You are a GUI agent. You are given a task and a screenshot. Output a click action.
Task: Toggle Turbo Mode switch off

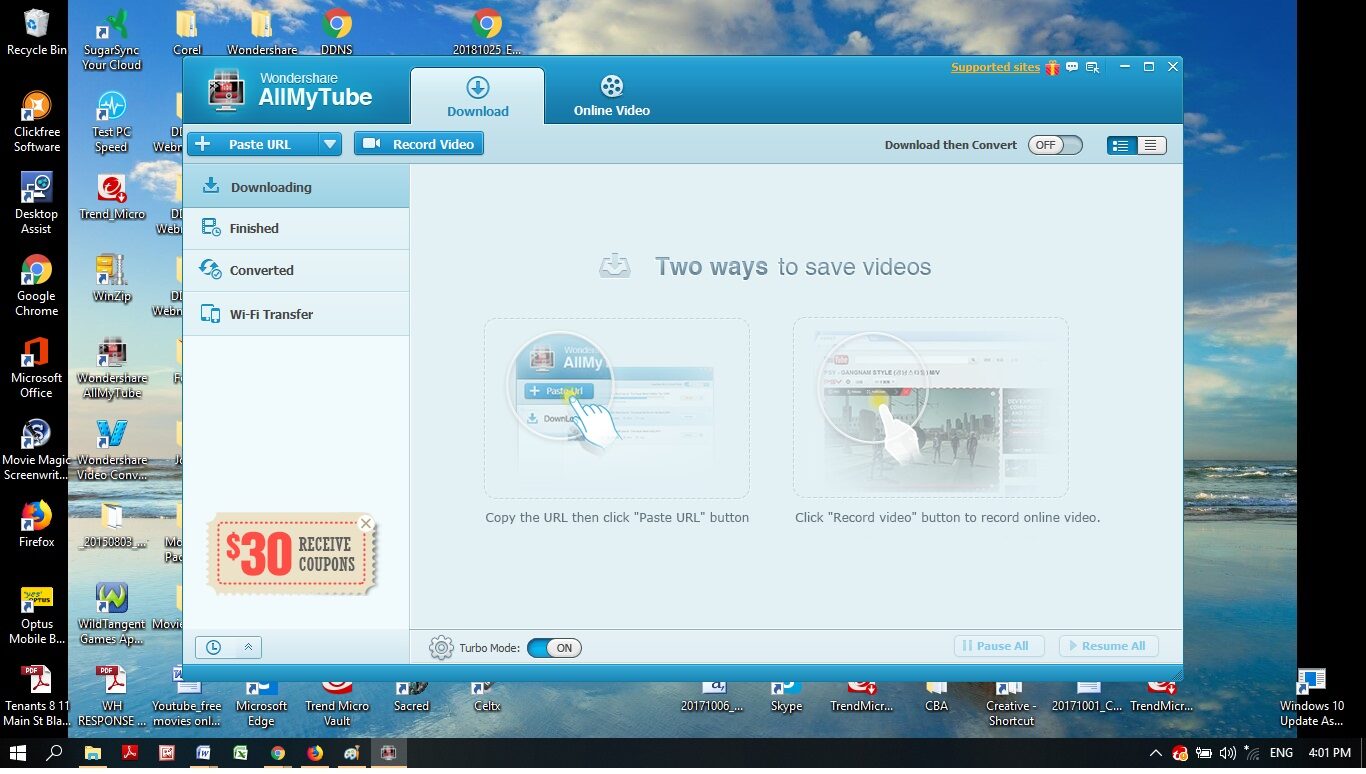click(x=554, y=648)
